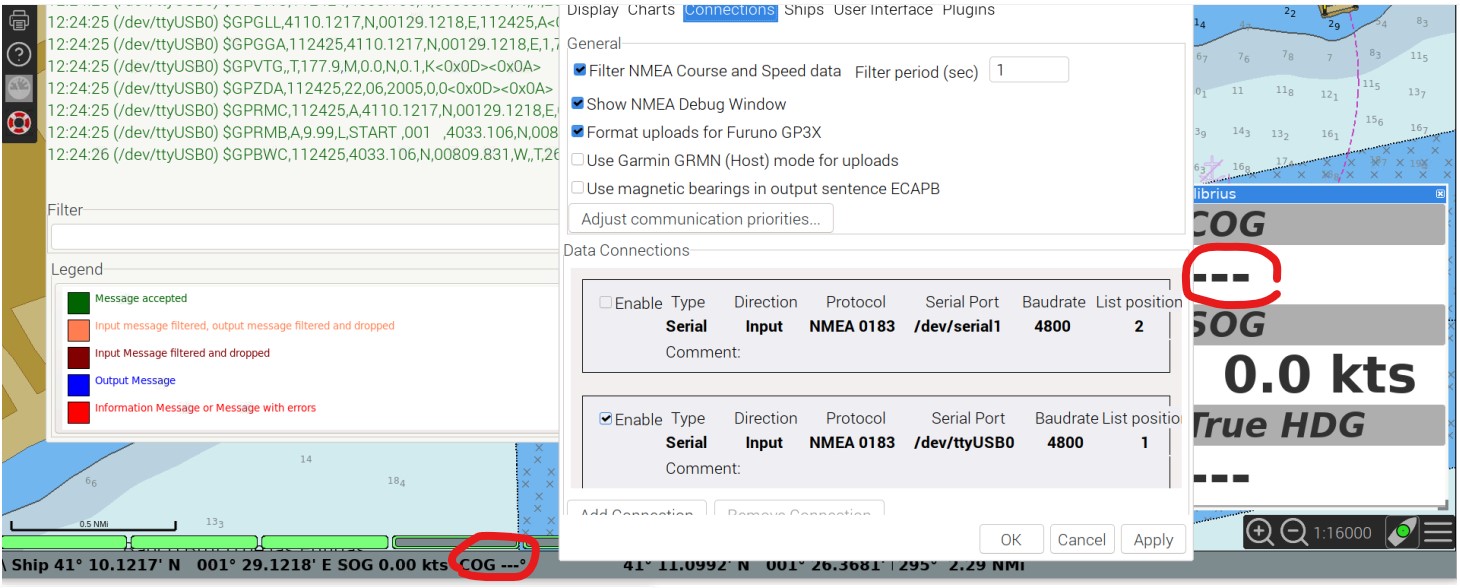Screen dimensions: 1460x588
Task: Zoom out with the magnifier minus icon
Action: (1294, 533)
